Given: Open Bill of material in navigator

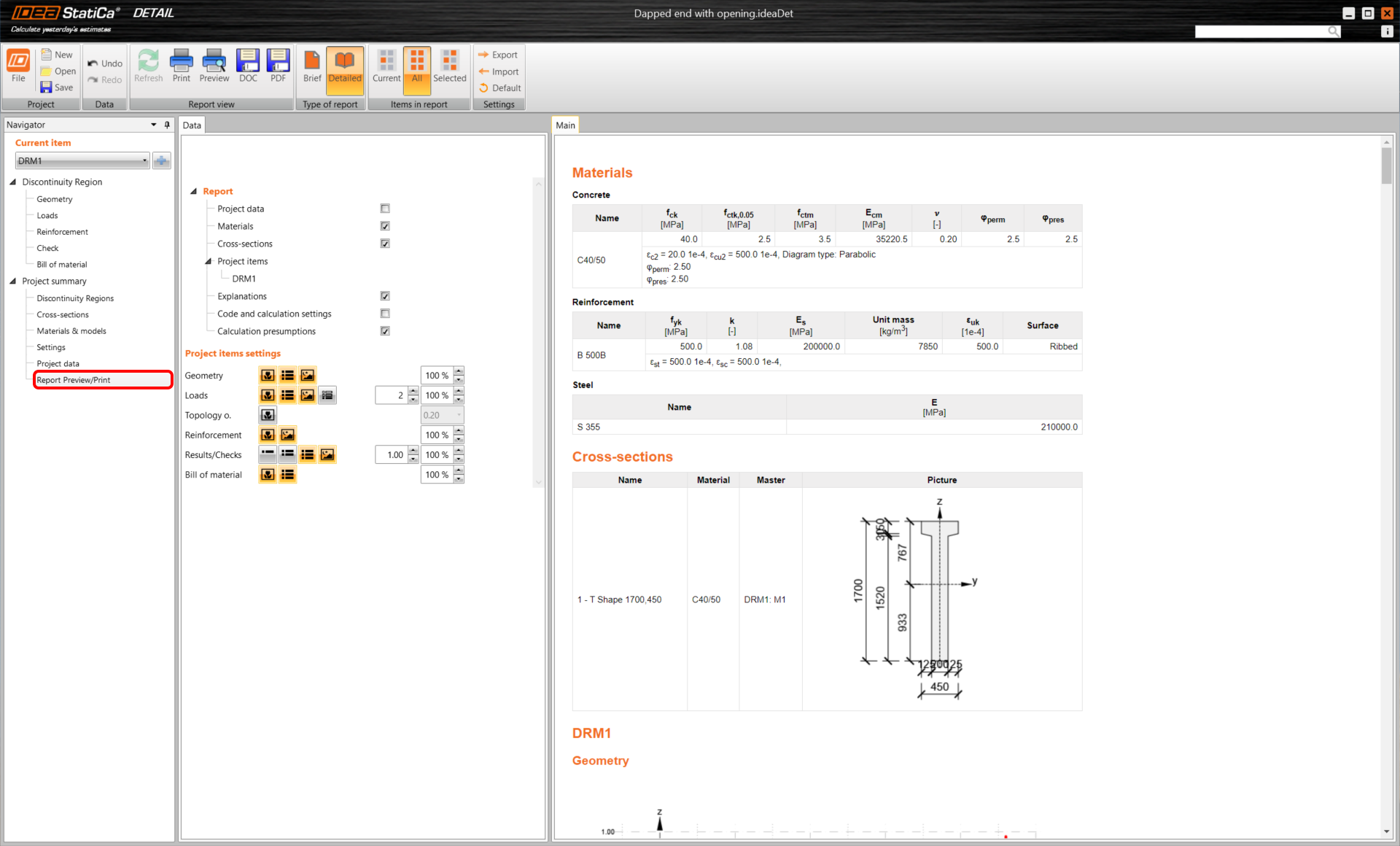Looking at the screenshot, I should point(62,265).
